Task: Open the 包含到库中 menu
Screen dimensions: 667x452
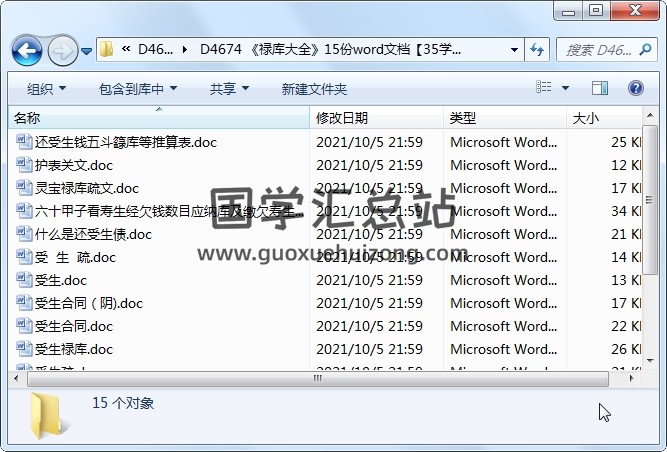Action: pyautogui.click(x=137, y=89)
